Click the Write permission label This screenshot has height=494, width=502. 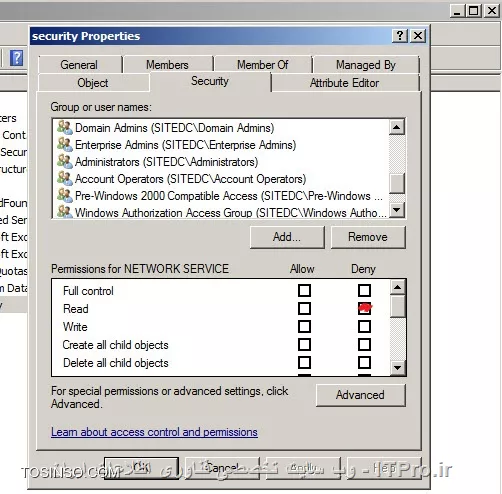pos(75,327)
